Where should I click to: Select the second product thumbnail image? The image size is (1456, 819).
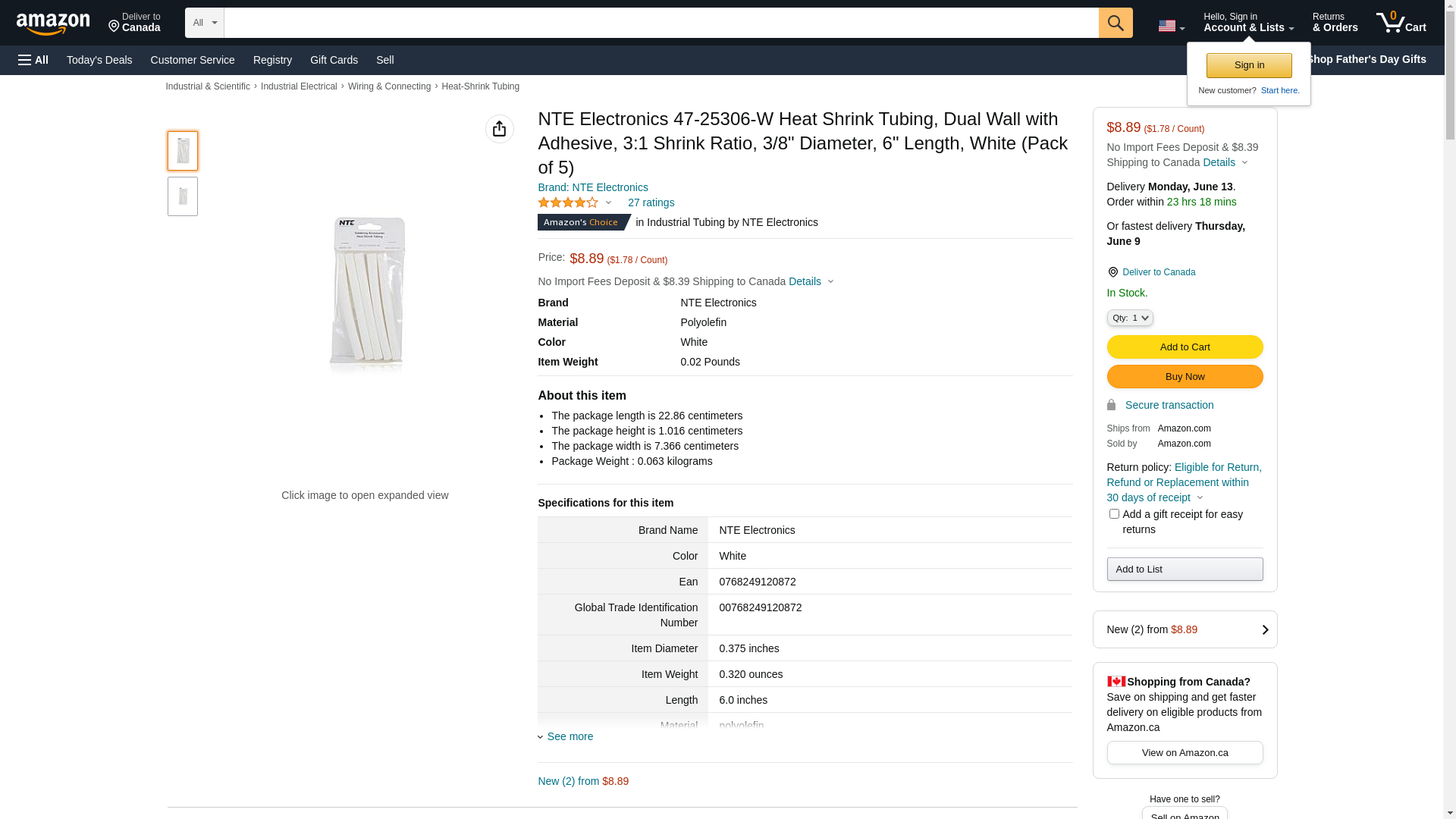[x=183, y=196]
